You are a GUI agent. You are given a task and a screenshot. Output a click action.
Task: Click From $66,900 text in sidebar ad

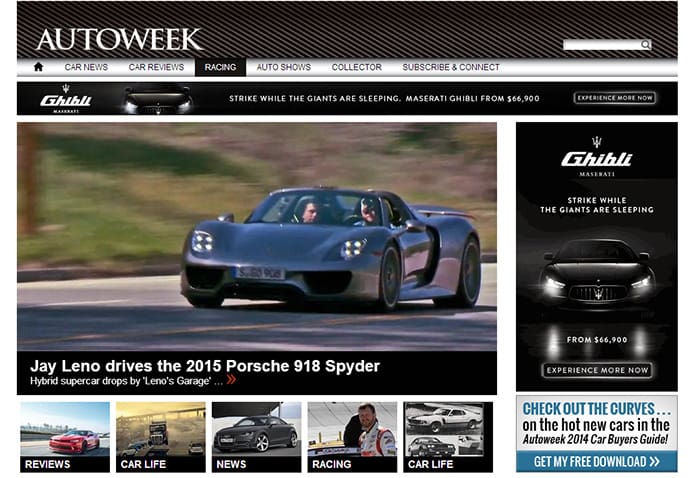(597, 340)
